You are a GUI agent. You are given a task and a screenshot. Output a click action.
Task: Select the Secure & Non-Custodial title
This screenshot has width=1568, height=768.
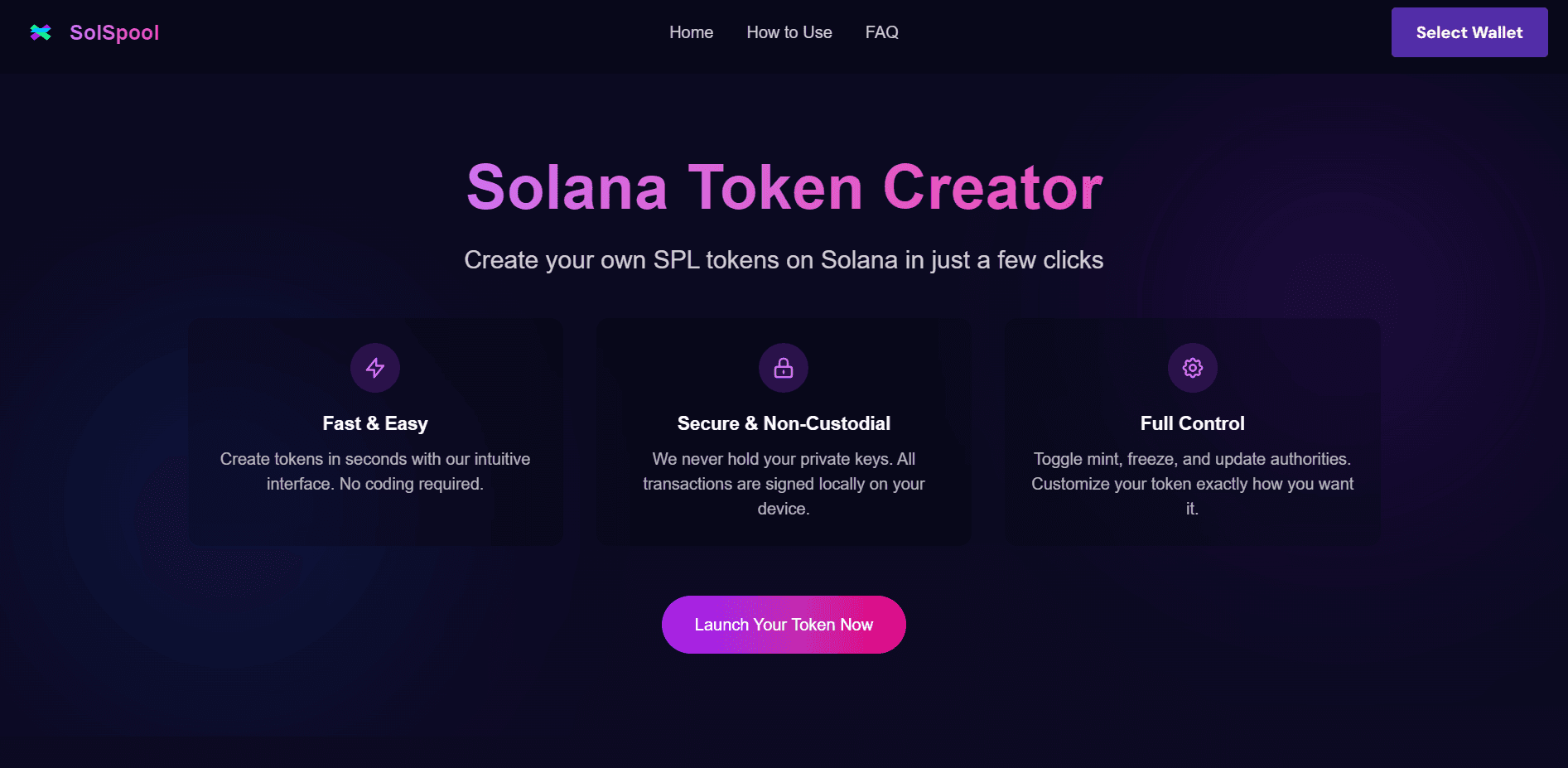(x=784, y=423)
